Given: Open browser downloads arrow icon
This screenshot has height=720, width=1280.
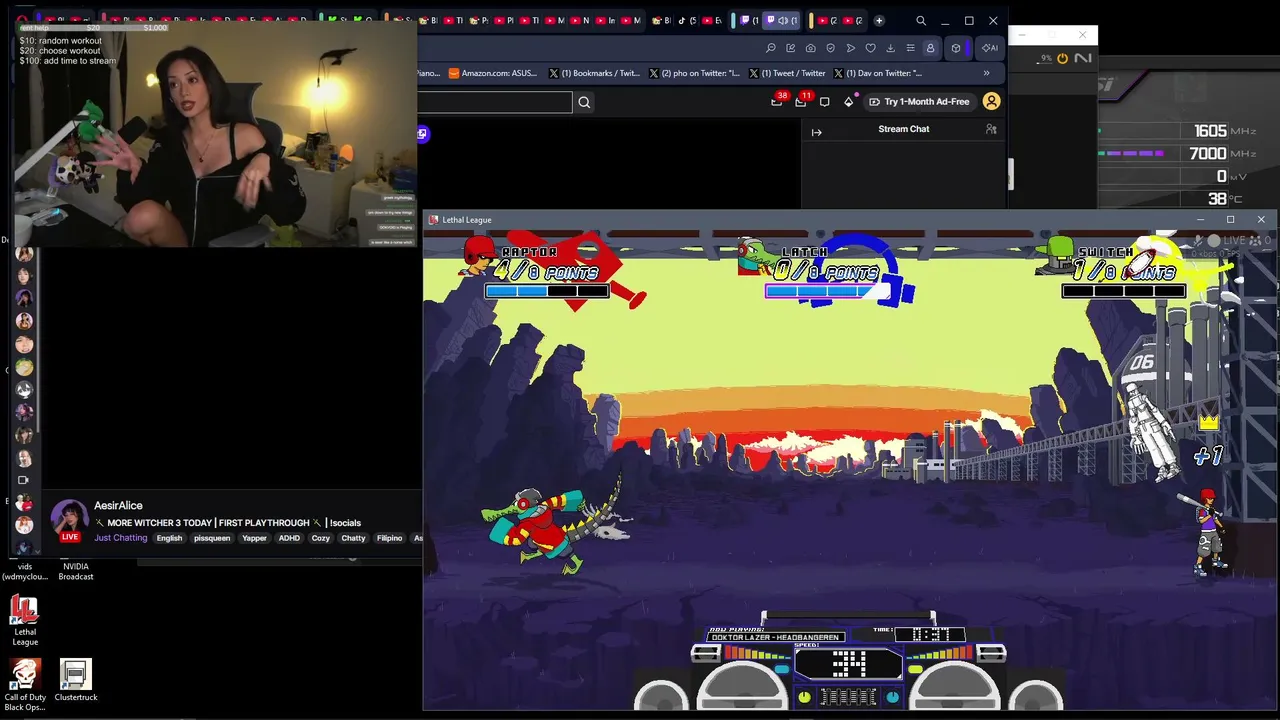Looking at the screenshot, I should 890,48.
